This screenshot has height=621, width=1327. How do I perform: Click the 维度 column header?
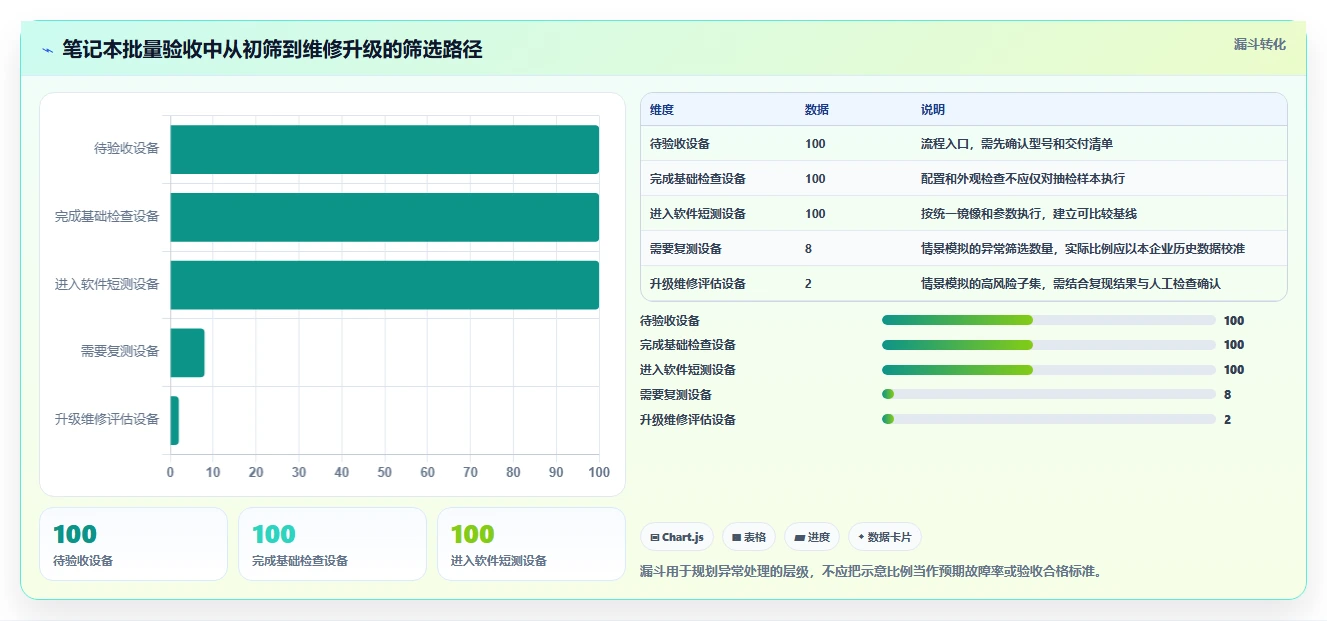coord(662,110)
